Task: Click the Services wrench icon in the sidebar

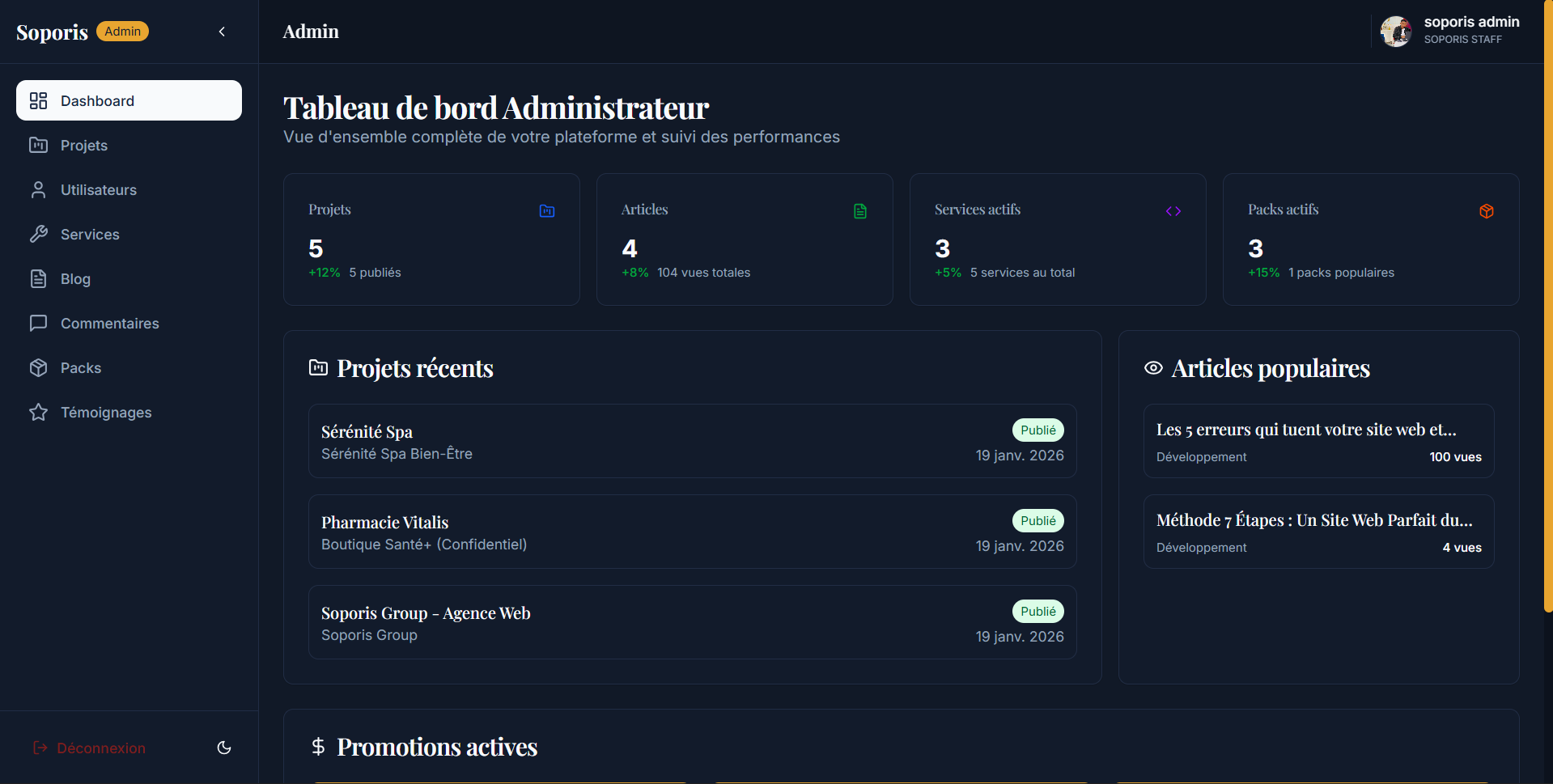Action: coord(38,235)
